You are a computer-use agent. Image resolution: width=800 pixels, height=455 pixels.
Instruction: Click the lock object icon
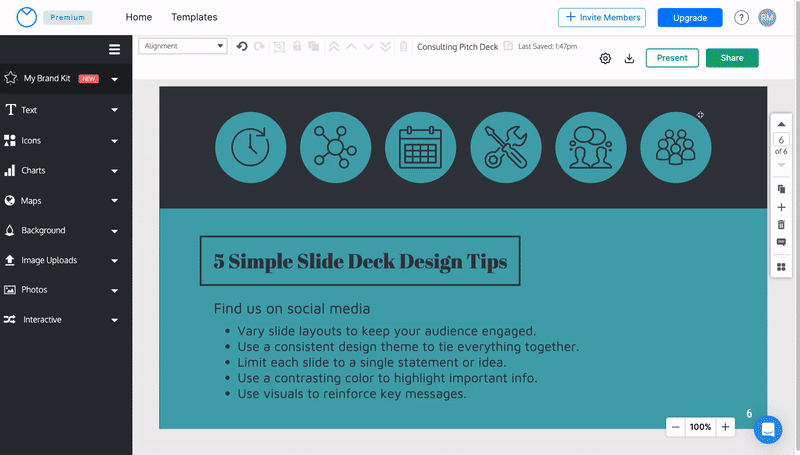(x=297, y=46)
